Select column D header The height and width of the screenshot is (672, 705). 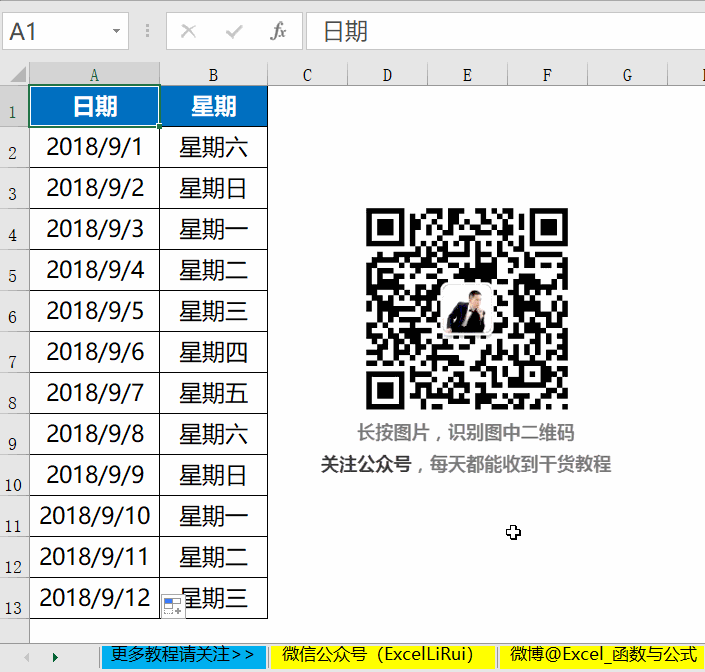(x=388, y=74)
